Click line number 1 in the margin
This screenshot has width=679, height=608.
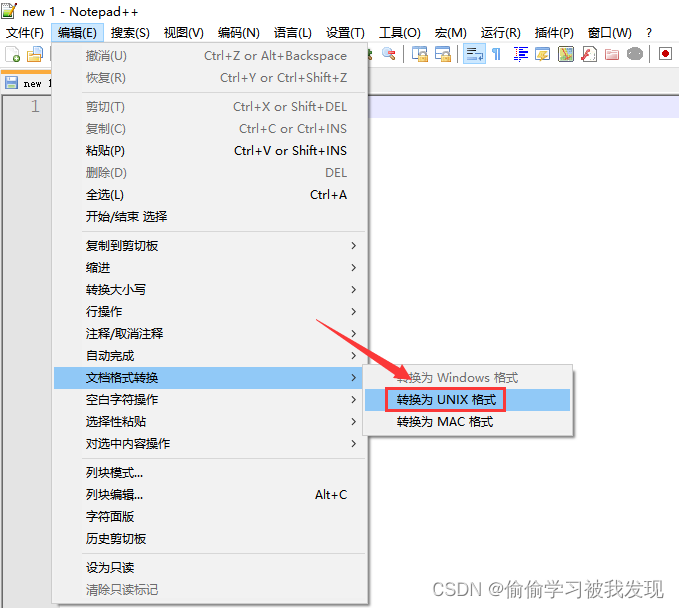35,107
